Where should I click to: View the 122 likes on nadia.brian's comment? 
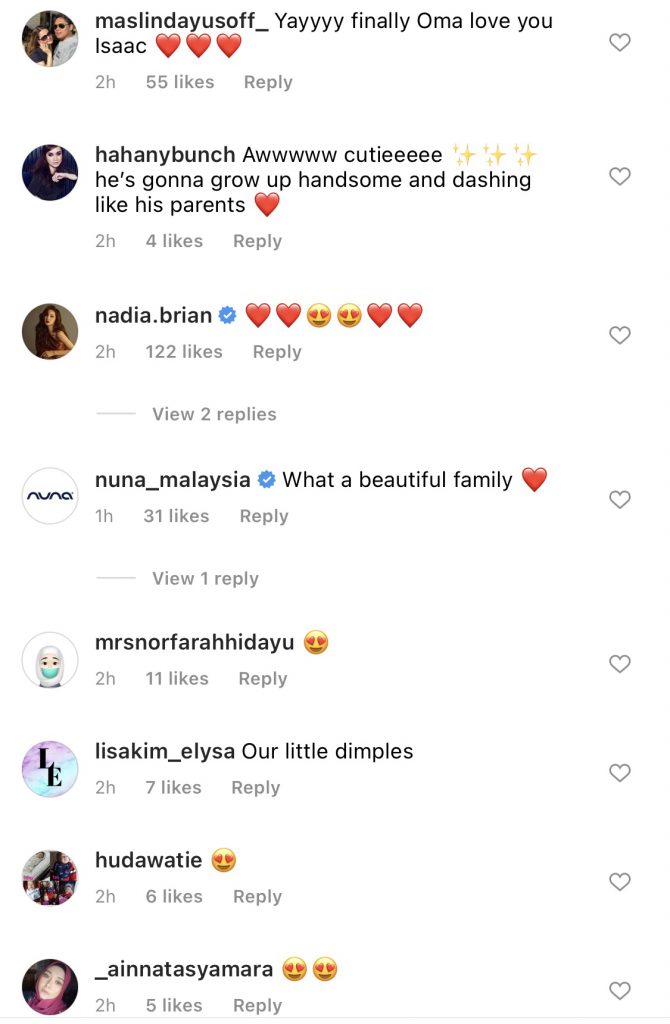click(x=184, y=351)
